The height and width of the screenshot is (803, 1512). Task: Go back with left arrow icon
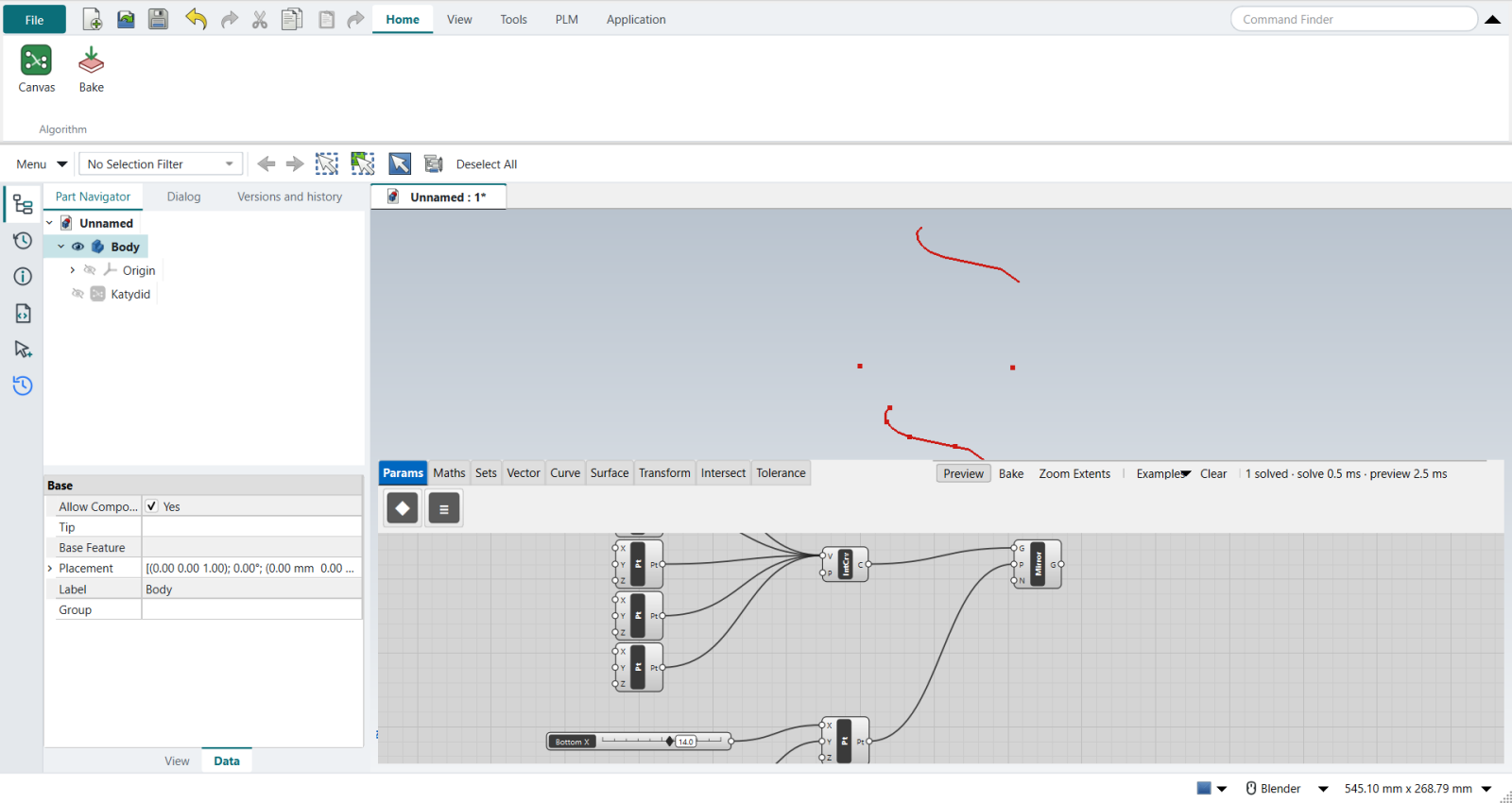point(266,163)
